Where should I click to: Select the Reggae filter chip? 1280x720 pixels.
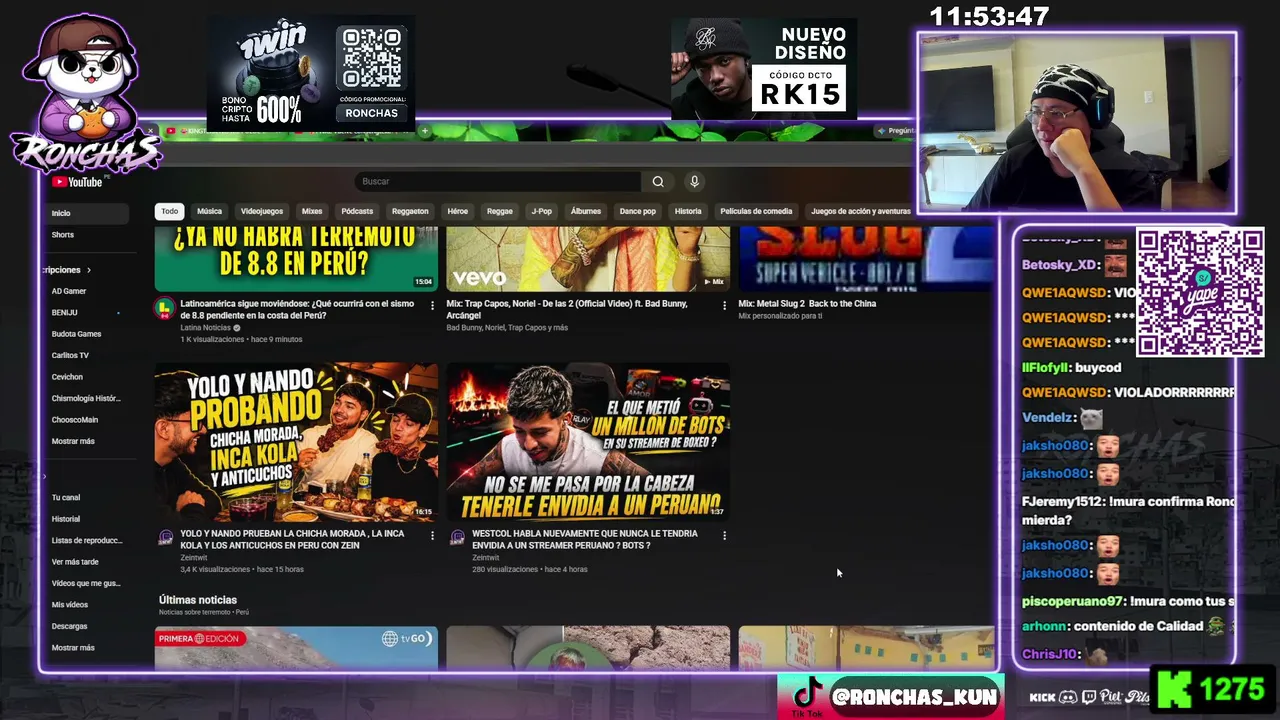pyautogui.click(x=500, y=211)
